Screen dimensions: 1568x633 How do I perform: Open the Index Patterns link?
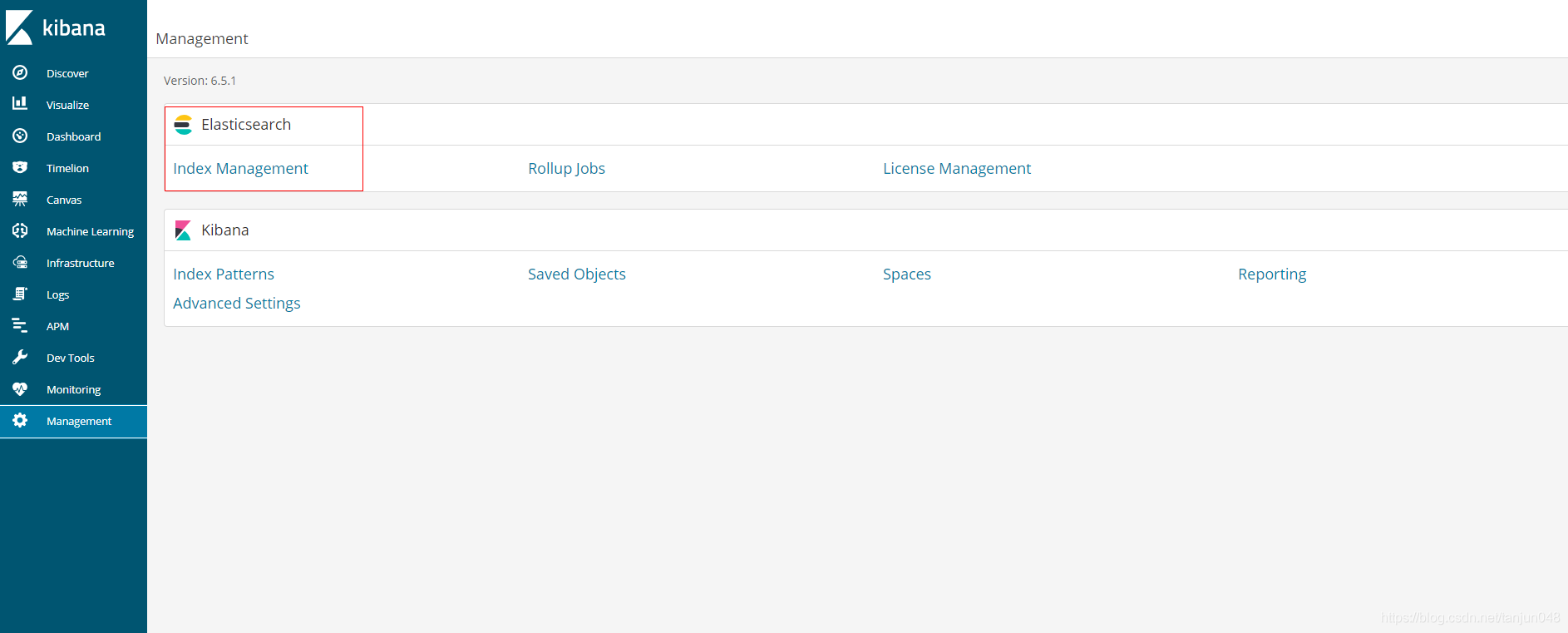(224, 274)
